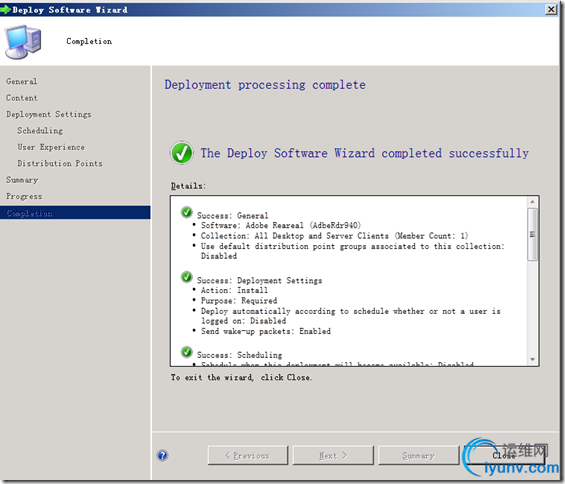Click 'Purpose: Required' detail line
The width and height of the screenshot is (565, 484).
coord(239,301)
